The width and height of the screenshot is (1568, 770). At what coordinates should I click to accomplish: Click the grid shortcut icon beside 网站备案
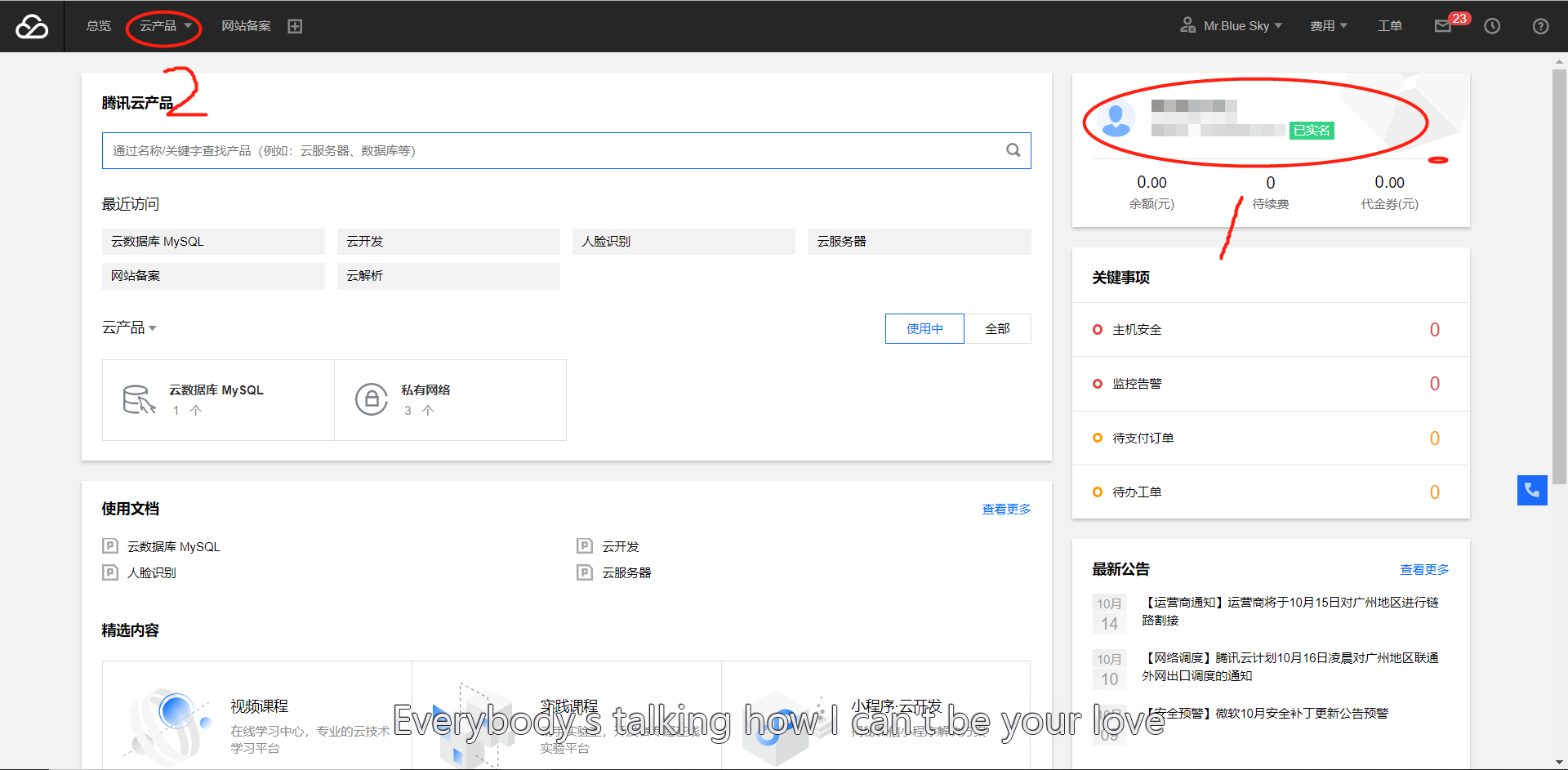click(x=295, y=25)
